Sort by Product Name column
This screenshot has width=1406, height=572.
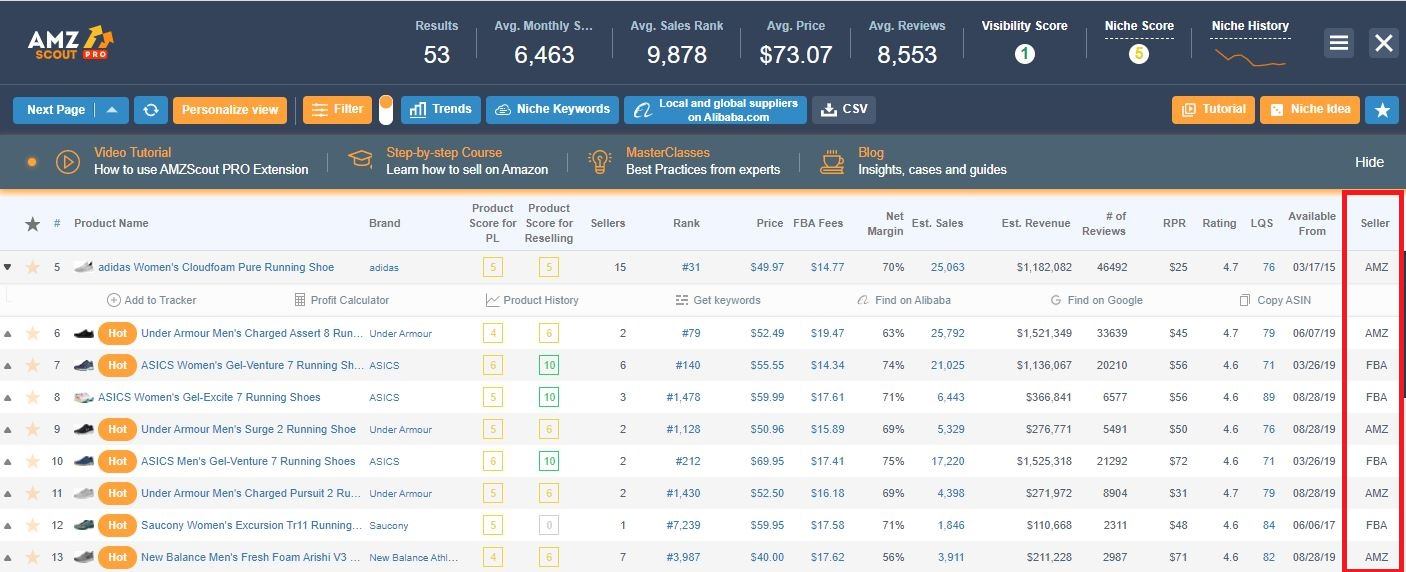(111, 223)
